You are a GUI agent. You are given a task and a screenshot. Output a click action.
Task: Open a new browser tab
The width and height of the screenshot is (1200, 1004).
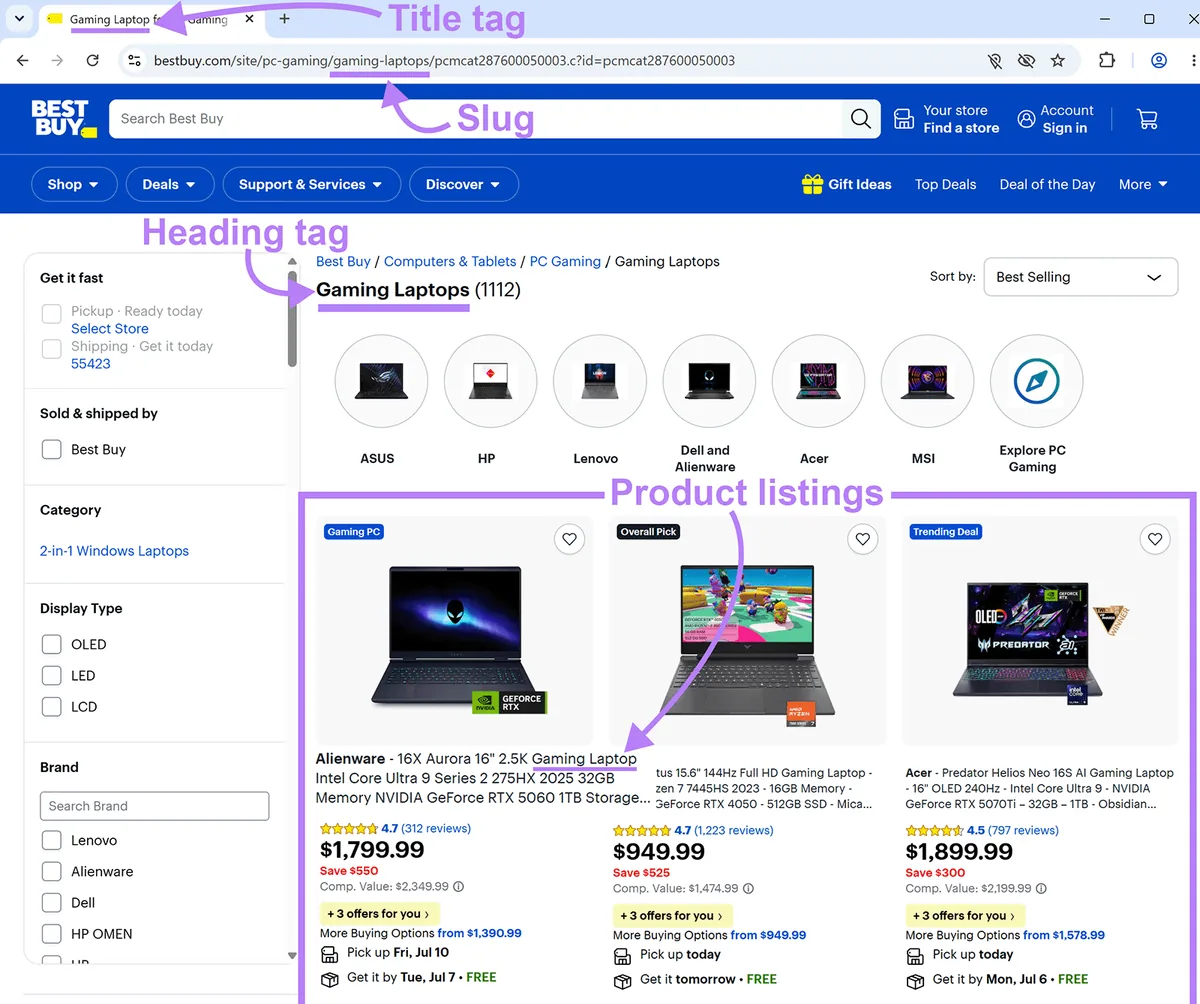pyautogui.click(x=284, y=19)
